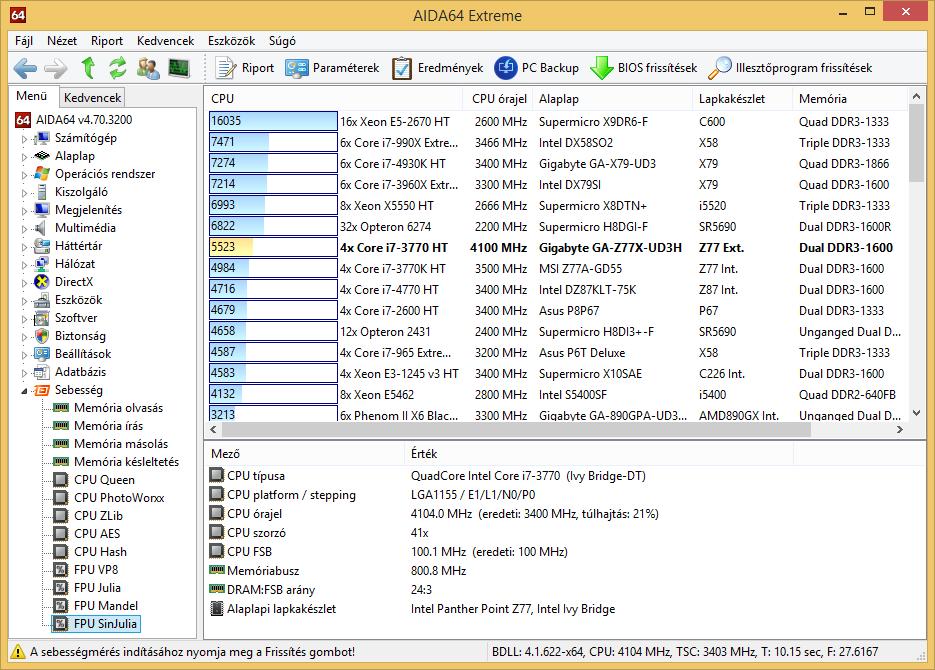This screenshot has width=935, height=670.
Task: Expand the Számítógép tree branch
Action: click(x=24, y=139)
